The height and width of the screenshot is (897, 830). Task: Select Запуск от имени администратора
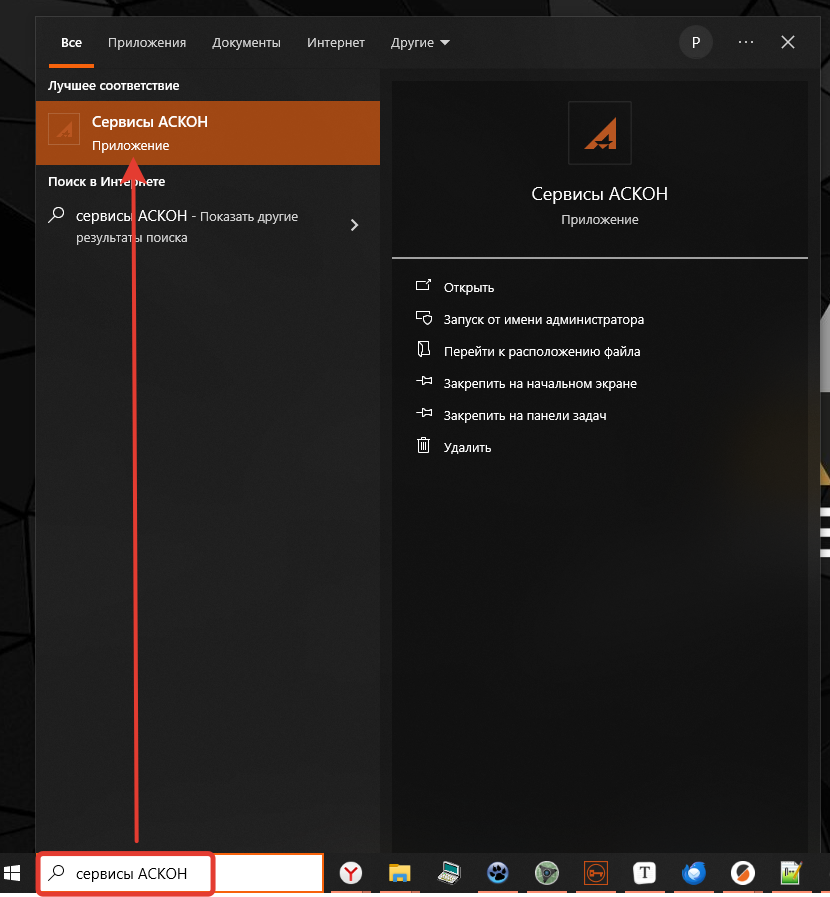pos(543,320)
